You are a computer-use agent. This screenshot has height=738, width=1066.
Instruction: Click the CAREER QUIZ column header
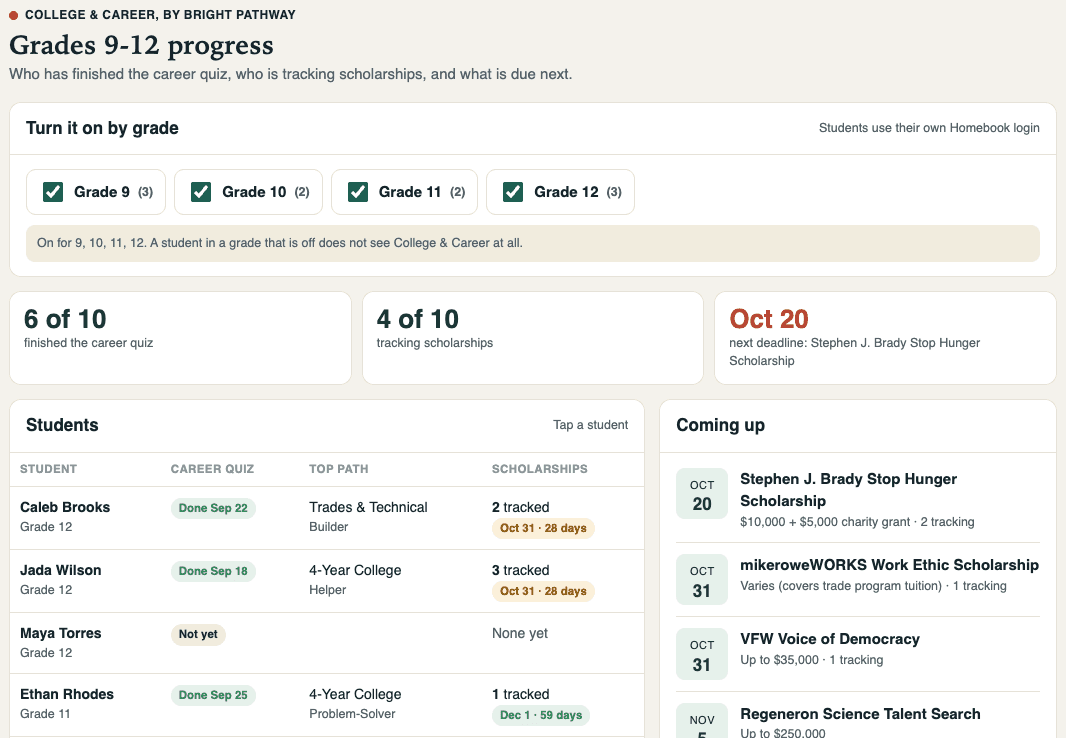[x=212, y=469]
